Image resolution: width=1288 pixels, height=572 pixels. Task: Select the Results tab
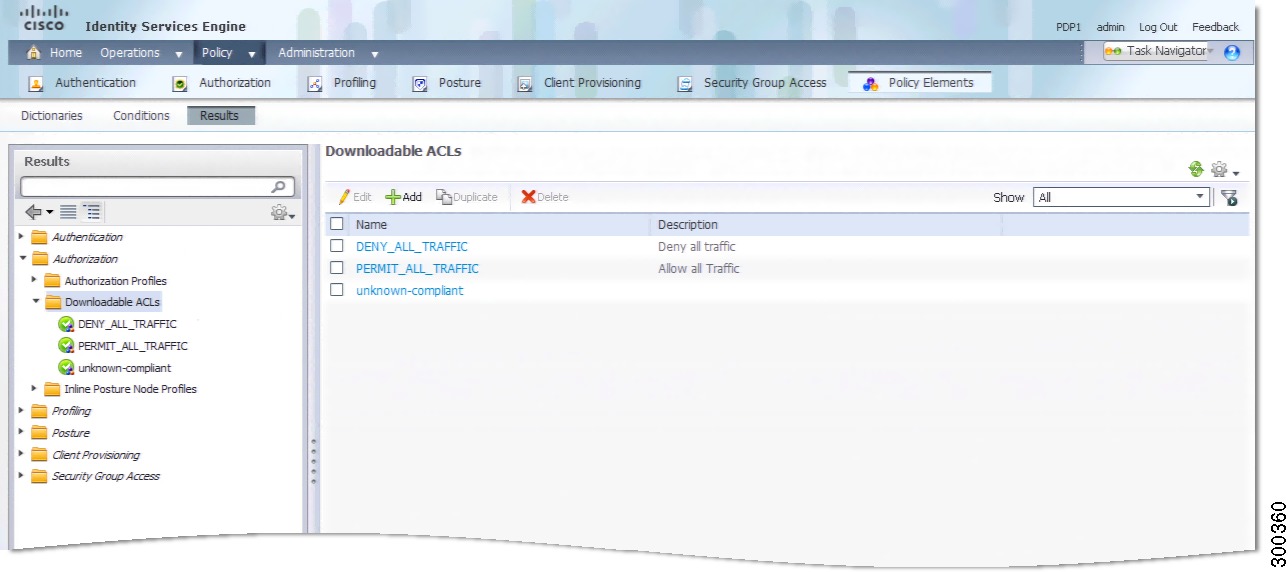220,116
